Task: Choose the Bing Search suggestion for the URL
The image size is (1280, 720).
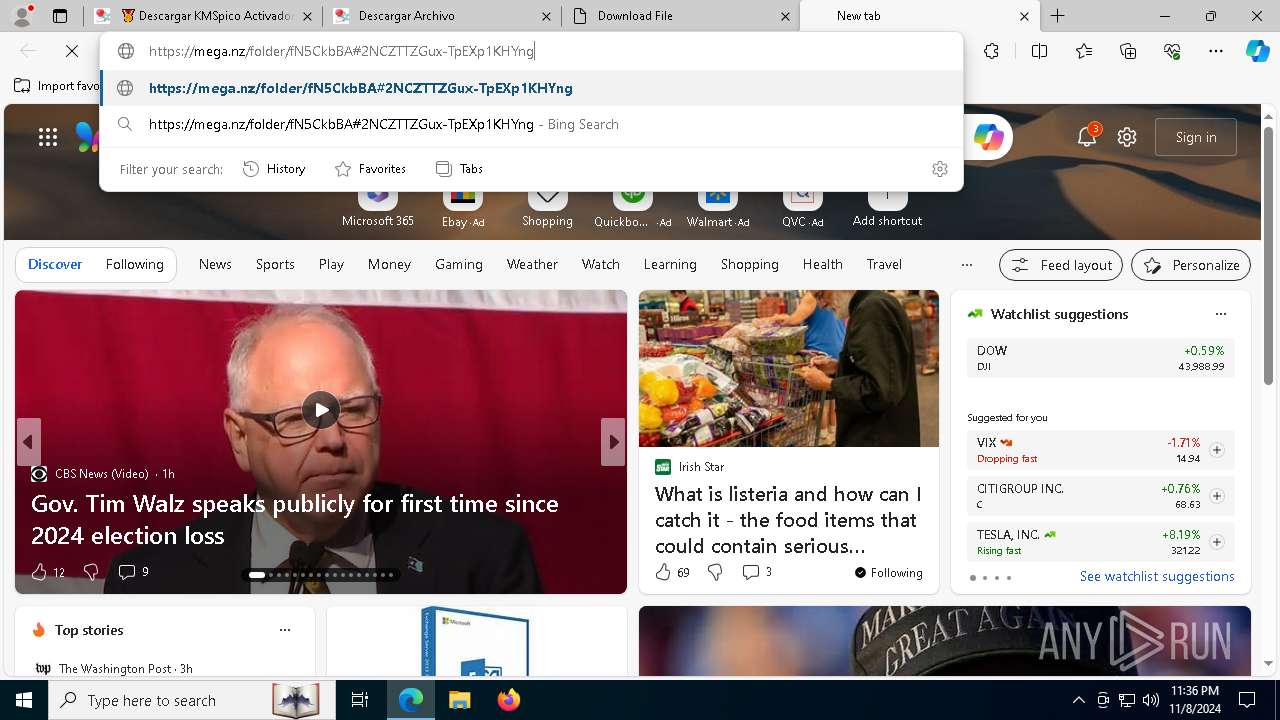Action: [531, 124]
